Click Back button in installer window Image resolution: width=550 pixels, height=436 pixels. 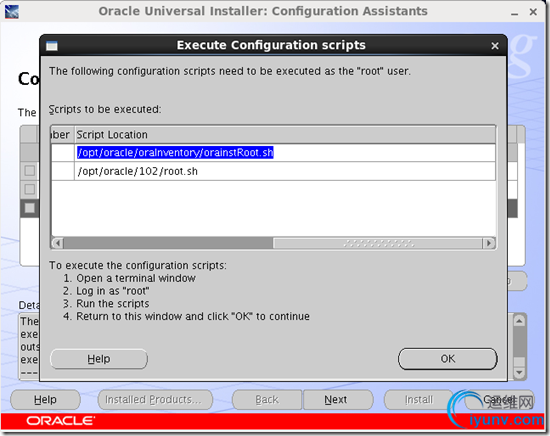pos(267,400)
